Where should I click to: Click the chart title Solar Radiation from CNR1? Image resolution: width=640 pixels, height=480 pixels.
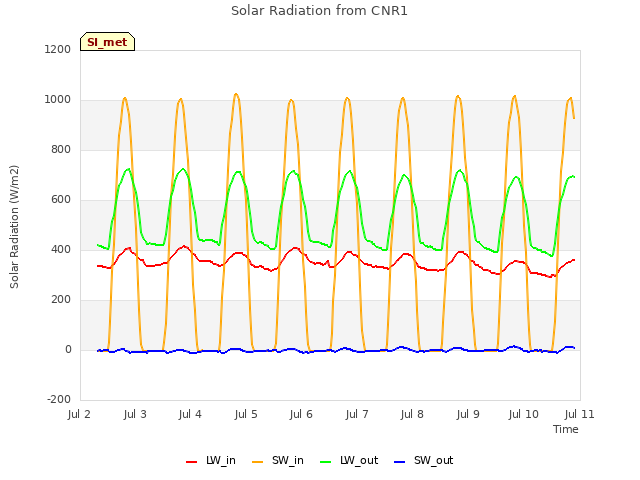click(x=319, y=11)
